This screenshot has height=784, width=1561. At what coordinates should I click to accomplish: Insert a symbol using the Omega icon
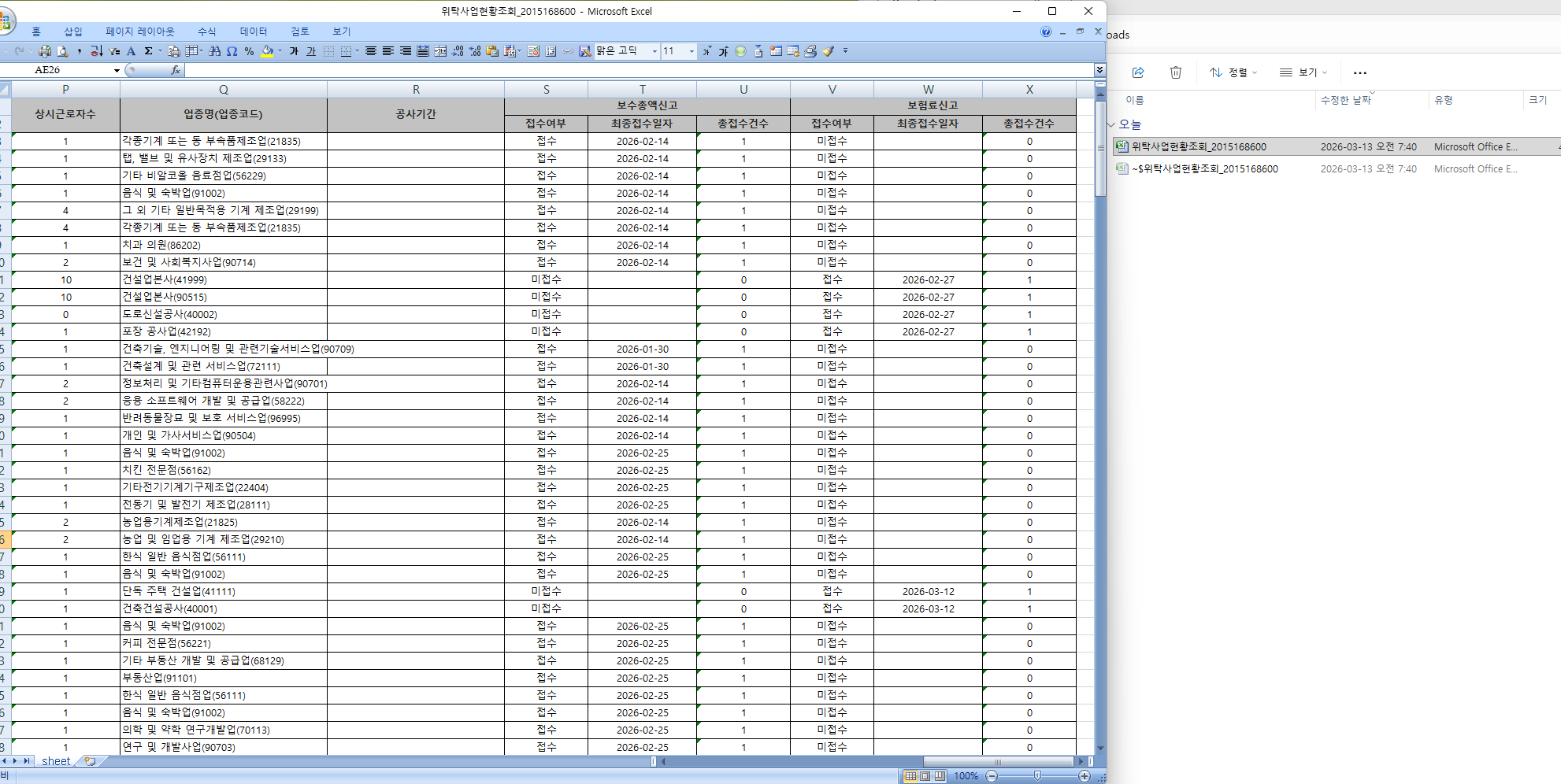[x=232, y=51]
